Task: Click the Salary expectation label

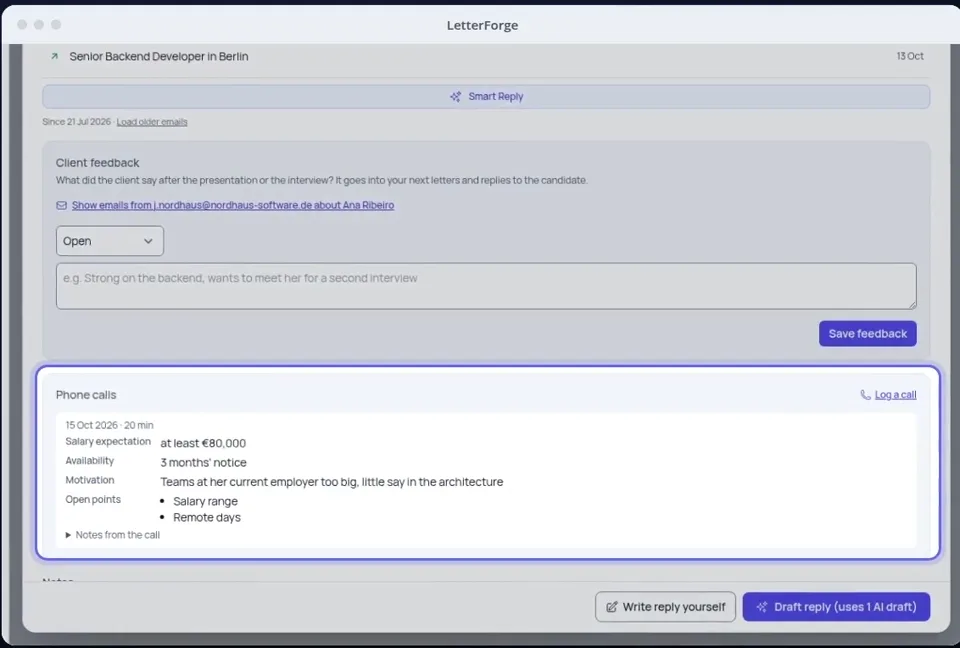Action: (x=108, y=442)
